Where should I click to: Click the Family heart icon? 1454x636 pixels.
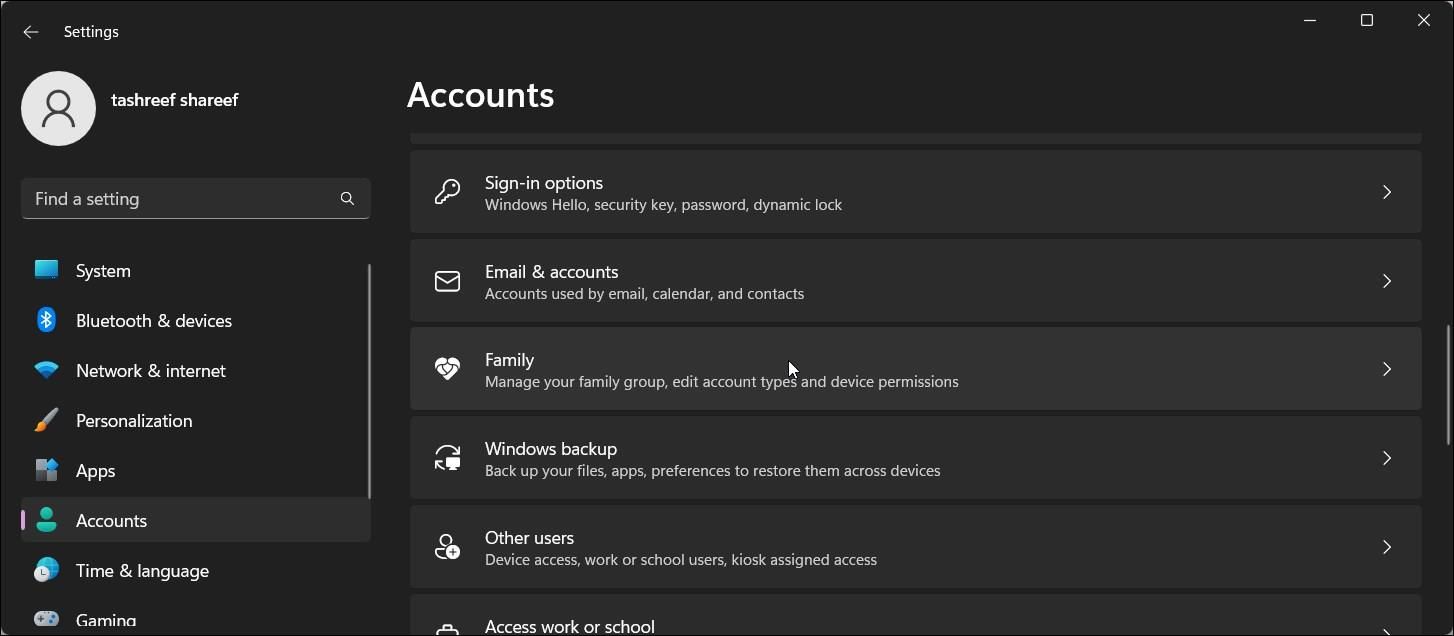pyautogui.click(x=447, y=369)
